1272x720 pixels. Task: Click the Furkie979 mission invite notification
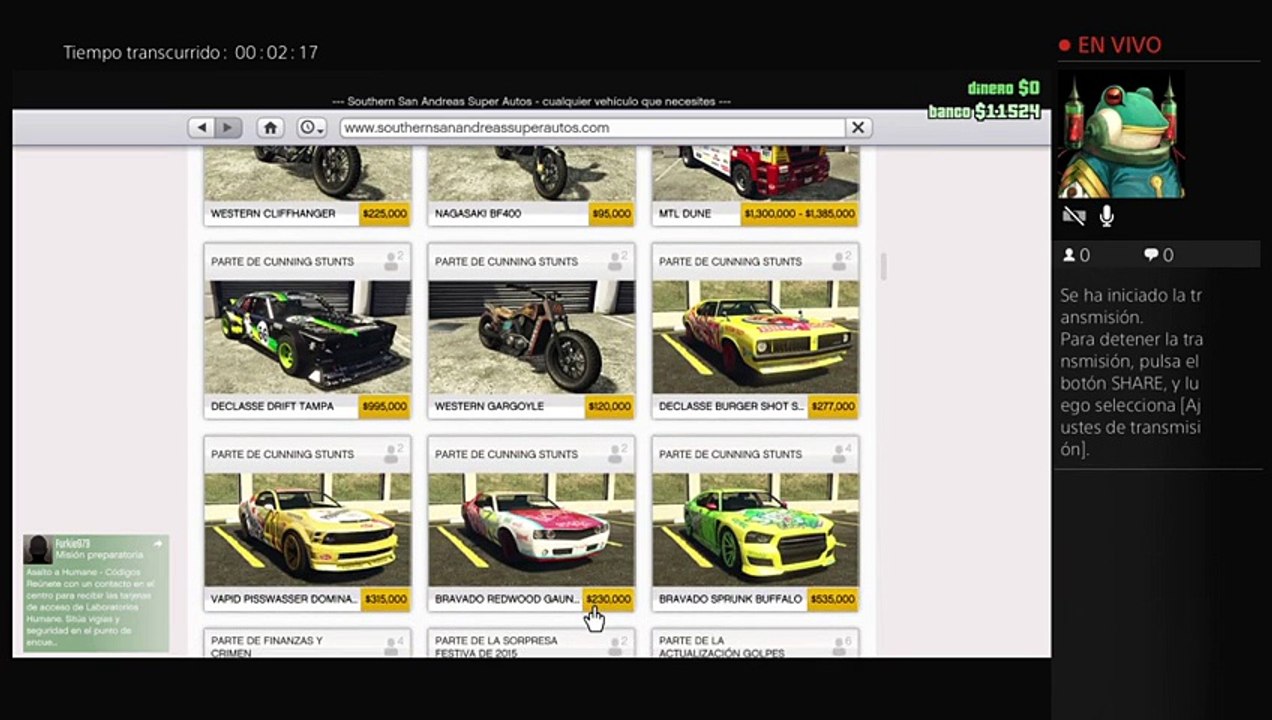pyautogui.click(x=96, y=593)
